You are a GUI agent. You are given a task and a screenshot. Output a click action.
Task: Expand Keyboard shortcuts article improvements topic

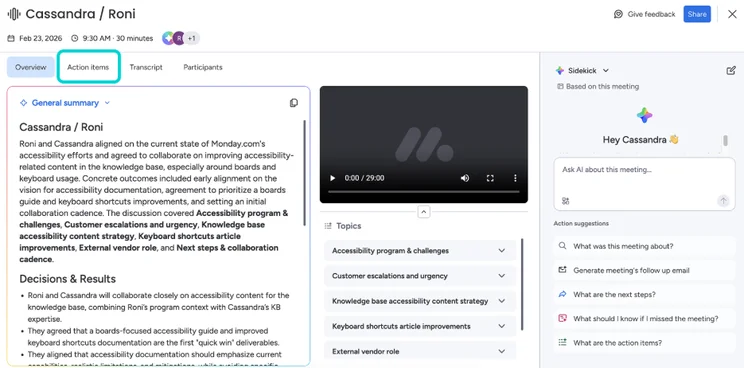[x=420, y=326]
